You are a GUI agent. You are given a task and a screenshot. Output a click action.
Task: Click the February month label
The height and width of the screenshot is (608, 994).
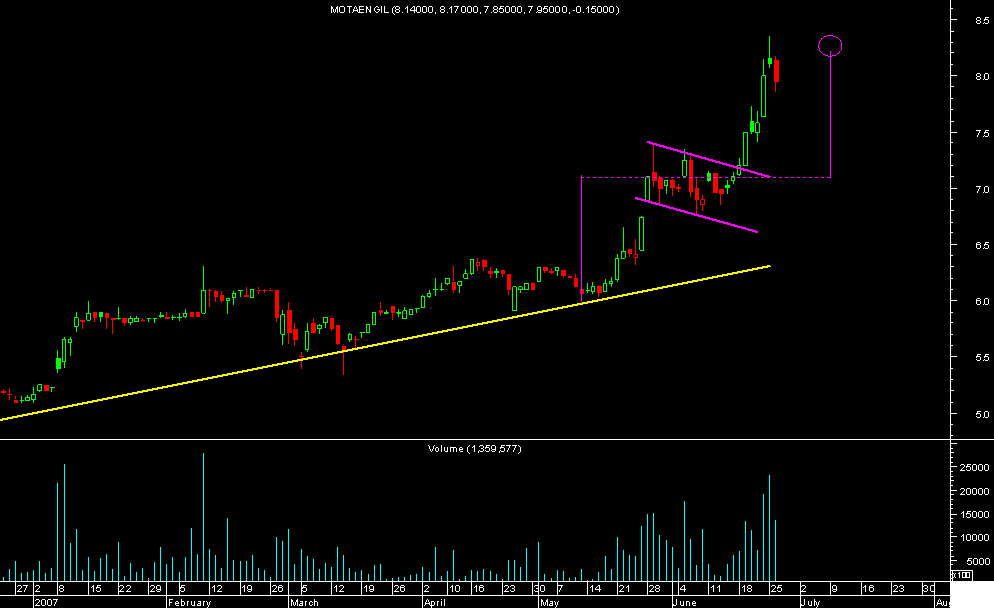coord(190,602)
